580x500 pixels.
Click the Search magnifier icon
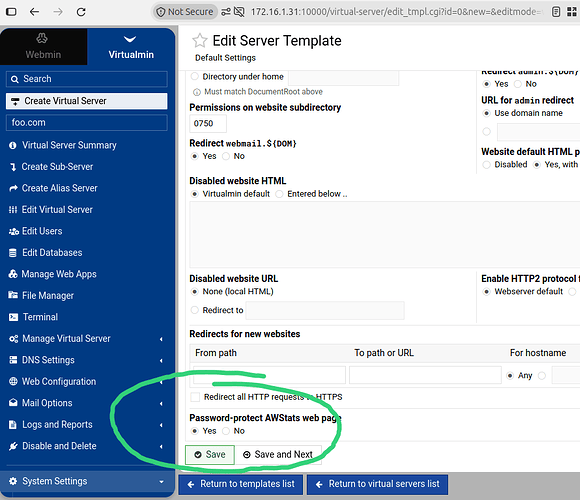14,79
